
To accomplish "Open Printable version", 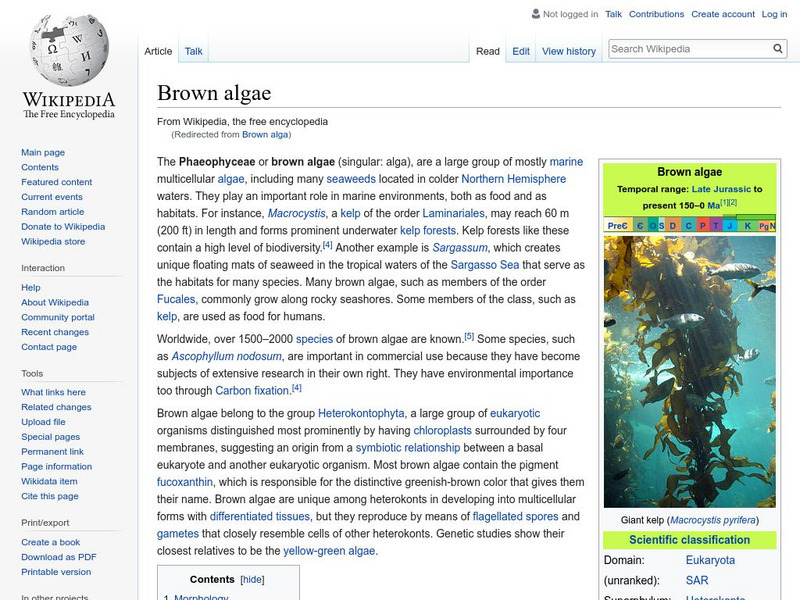I will coord(56,572).
